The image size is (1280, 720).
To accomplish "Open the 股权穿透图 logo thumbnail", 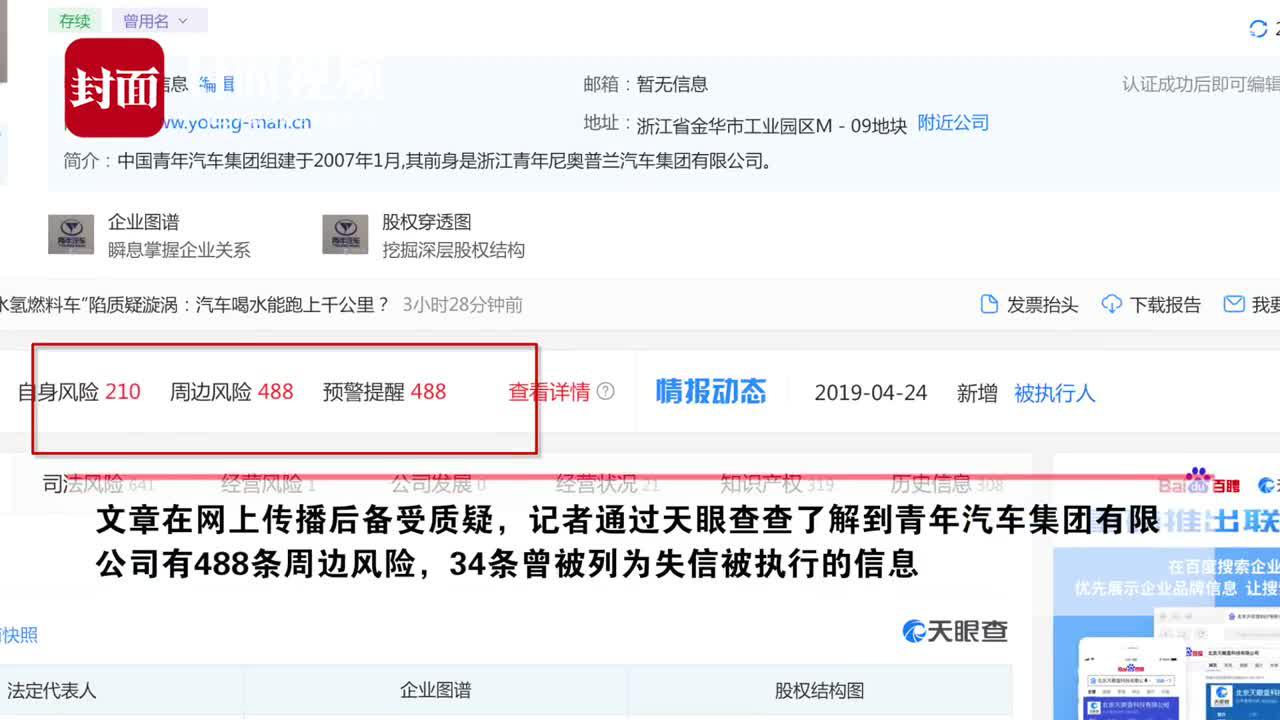I will click(345, 234).
